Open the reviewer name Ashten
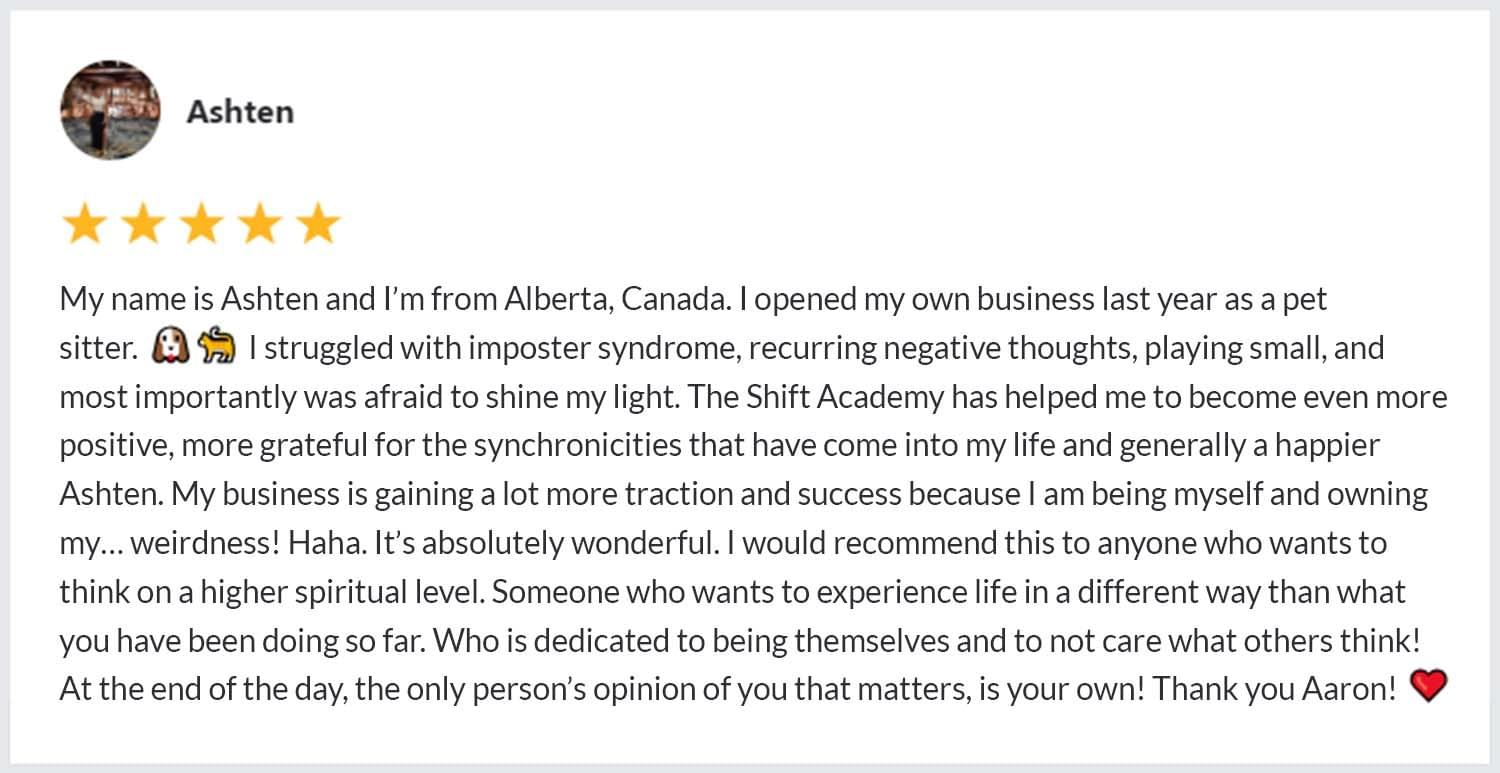This screenshot has height=773, width=1500. point(240,111)
